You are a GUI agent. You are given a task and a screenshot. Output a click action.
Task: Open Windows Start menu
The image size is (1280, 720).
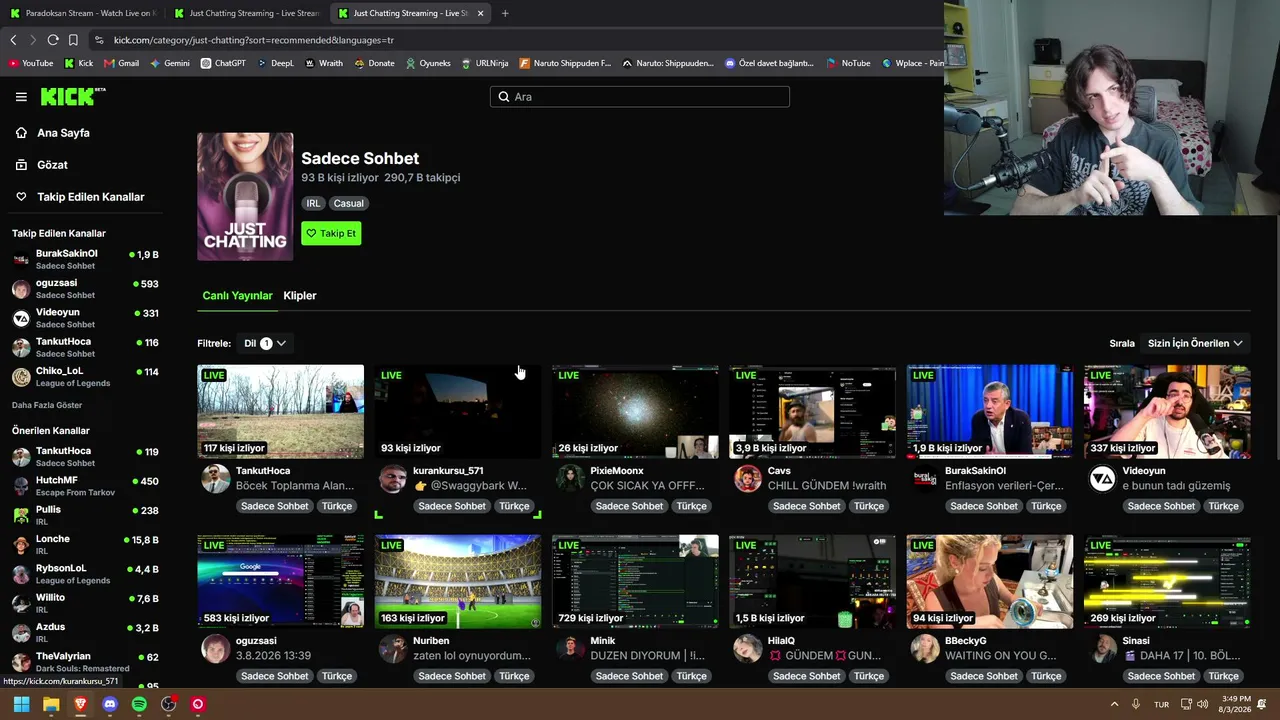click(x=21, y=704)
